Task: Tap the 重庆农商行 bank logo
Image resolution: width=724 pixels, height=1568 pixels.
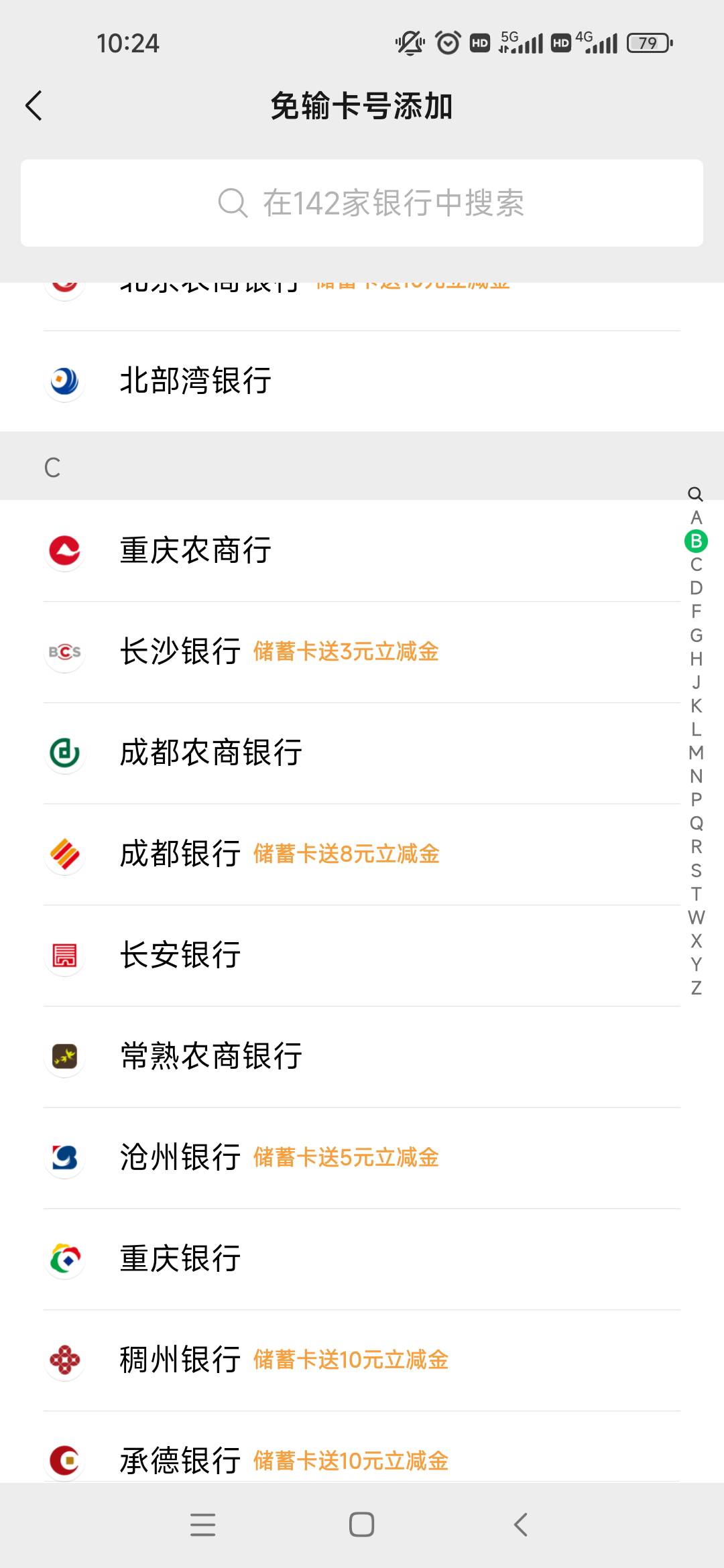Action: click(x=65, y=551)
